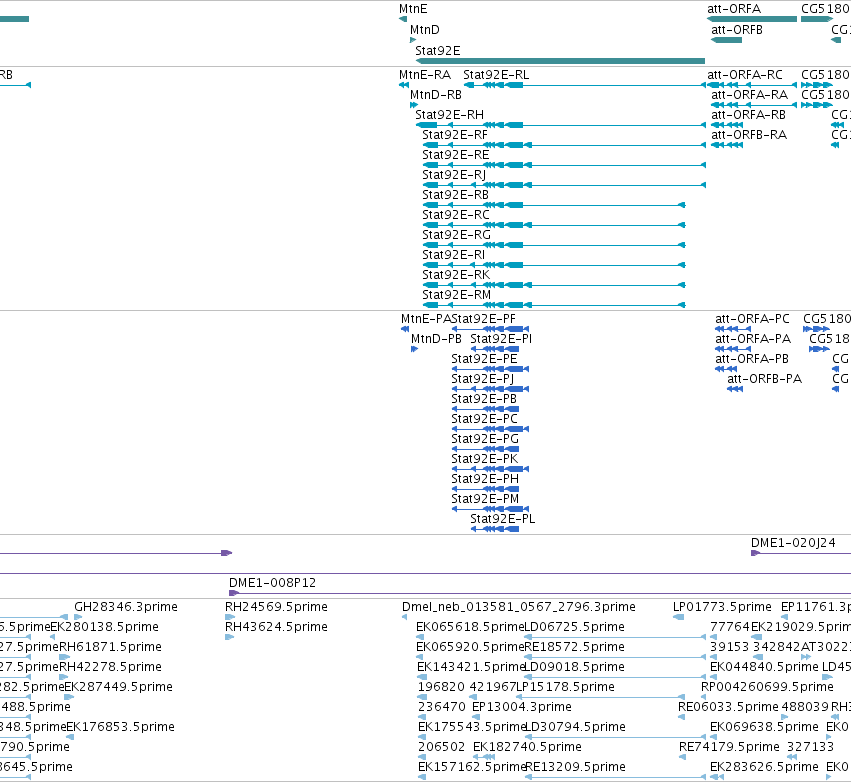Select the RH61871.5prime EST label
This screenshot has height=782, width=851.
pyautogui.click(x=110, y=647)
